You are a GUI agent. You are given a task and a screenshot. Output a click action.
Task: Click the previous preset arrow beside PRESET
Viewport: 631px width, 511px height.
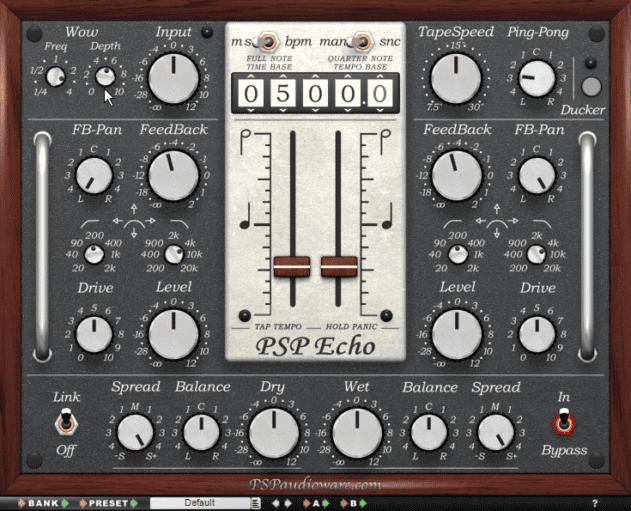[x=83, y=503]
